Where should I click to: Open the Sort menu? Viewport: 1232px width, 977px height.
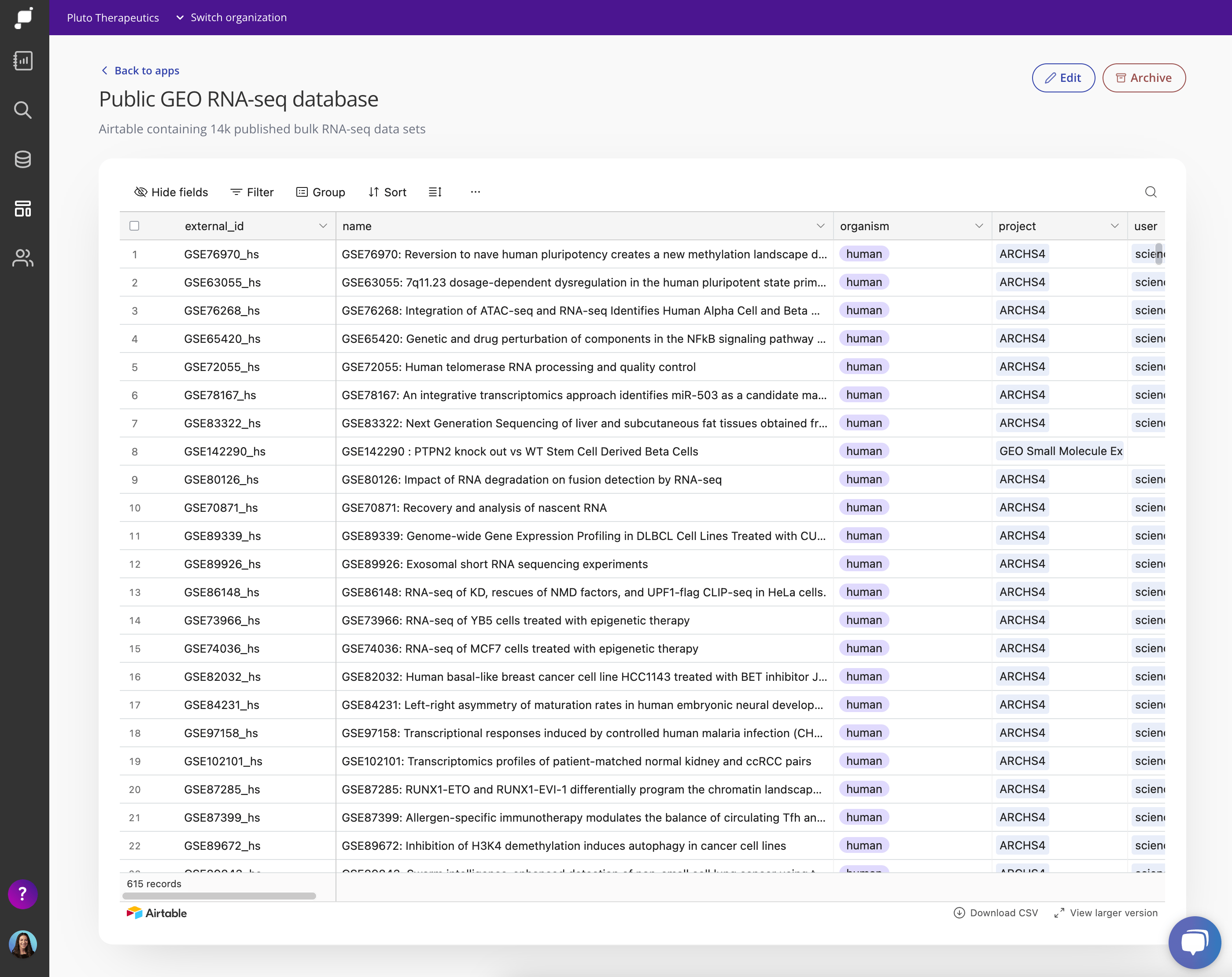tap(387, 192)
